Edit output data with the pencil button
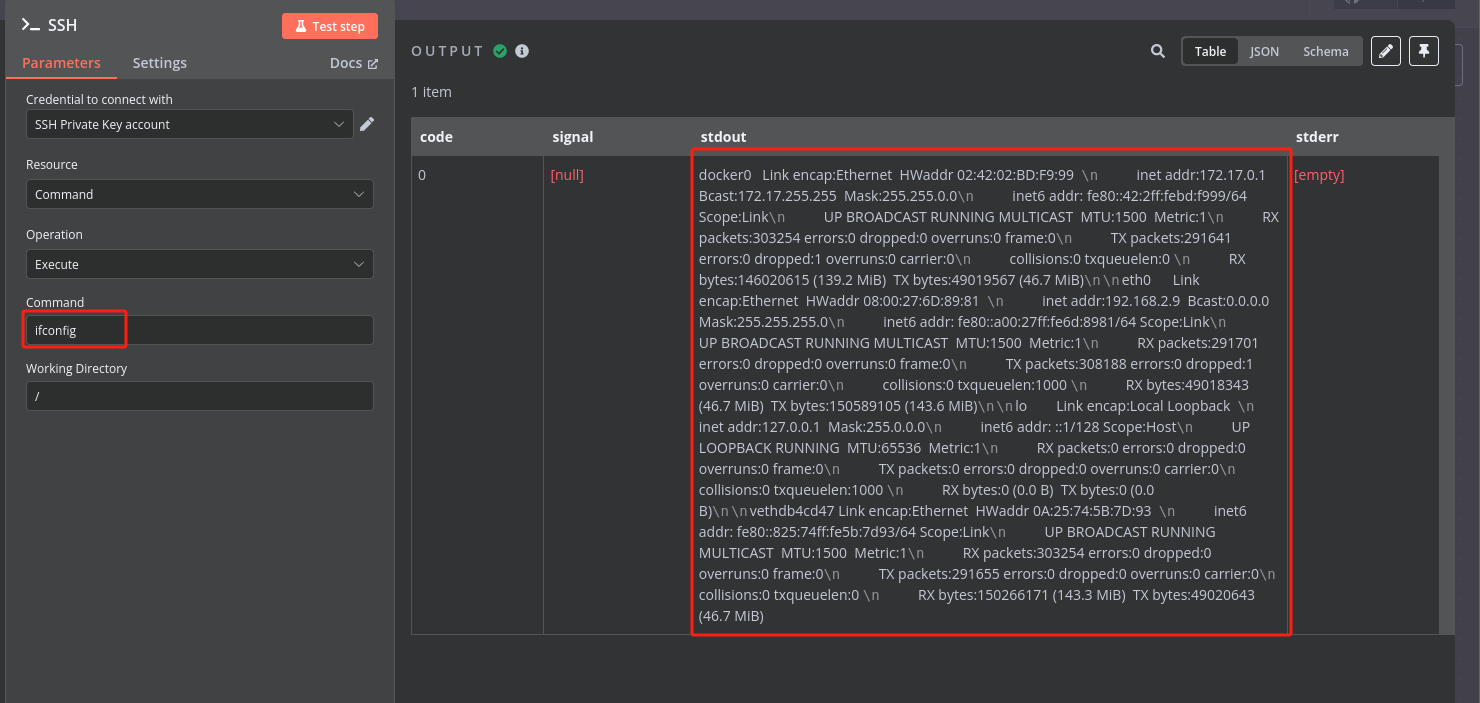 [1385, 51]
